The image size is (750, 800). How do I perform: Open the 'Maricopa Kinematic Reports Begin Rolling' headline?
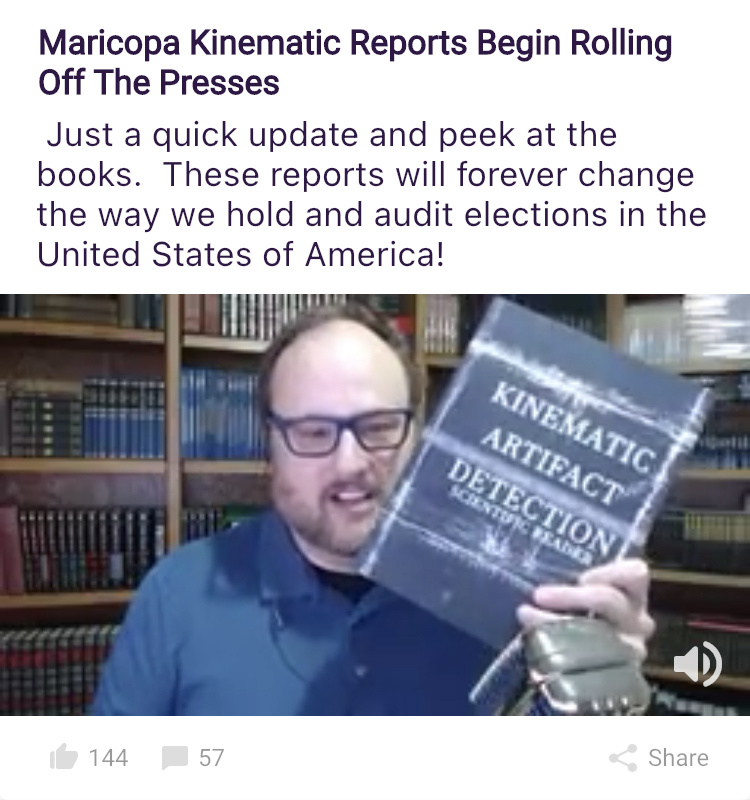coord(355,43)
